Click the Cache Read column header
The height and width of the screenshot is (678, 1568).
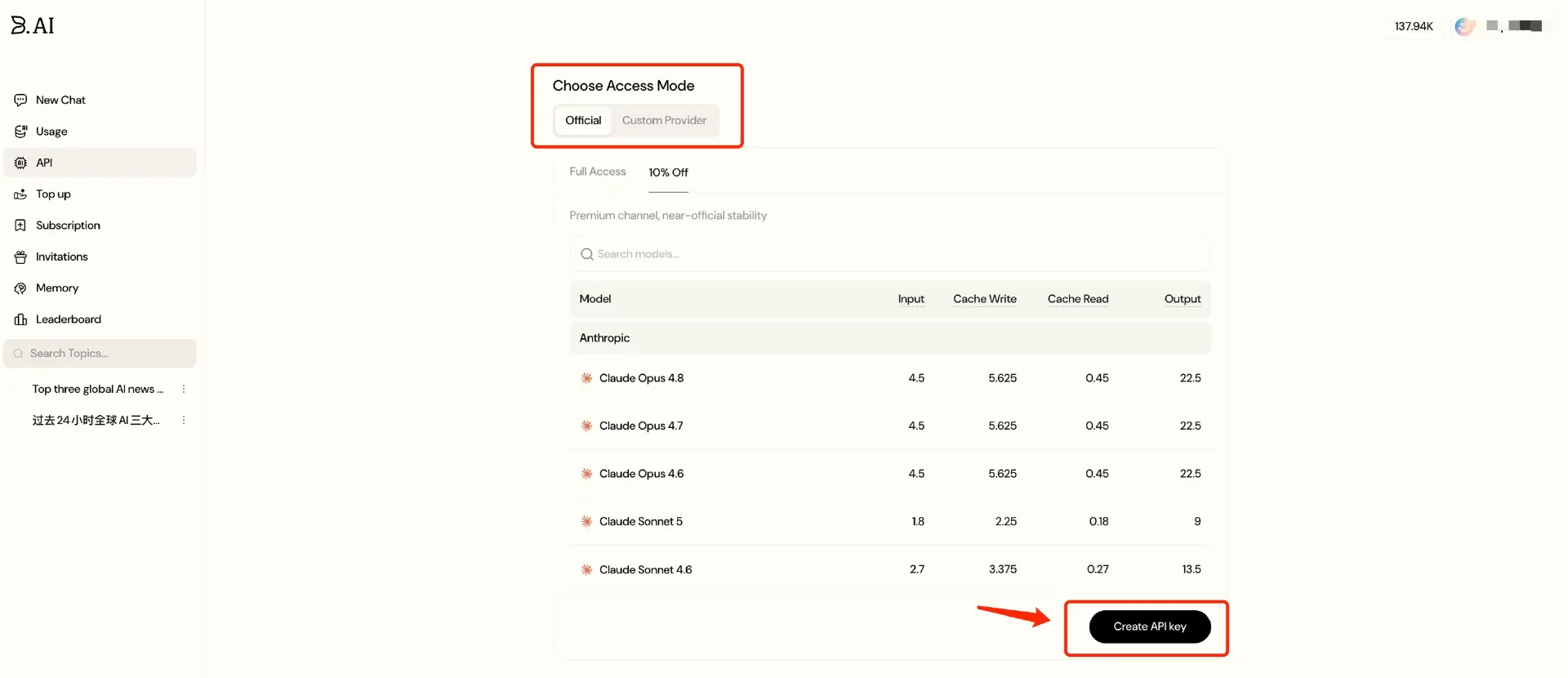pos(1078,299)
